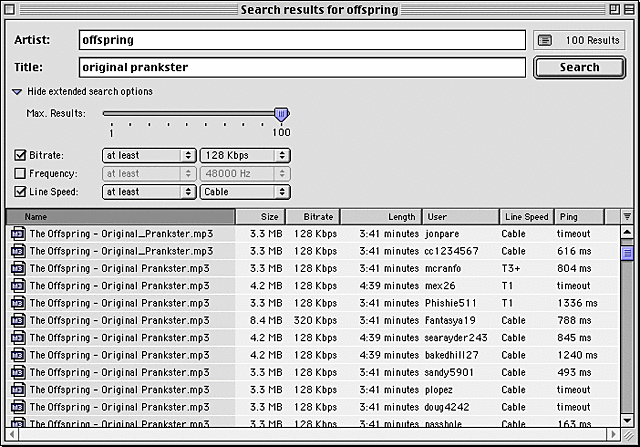Toggle the sort direction icon above the scrollbar

[627, 217]
